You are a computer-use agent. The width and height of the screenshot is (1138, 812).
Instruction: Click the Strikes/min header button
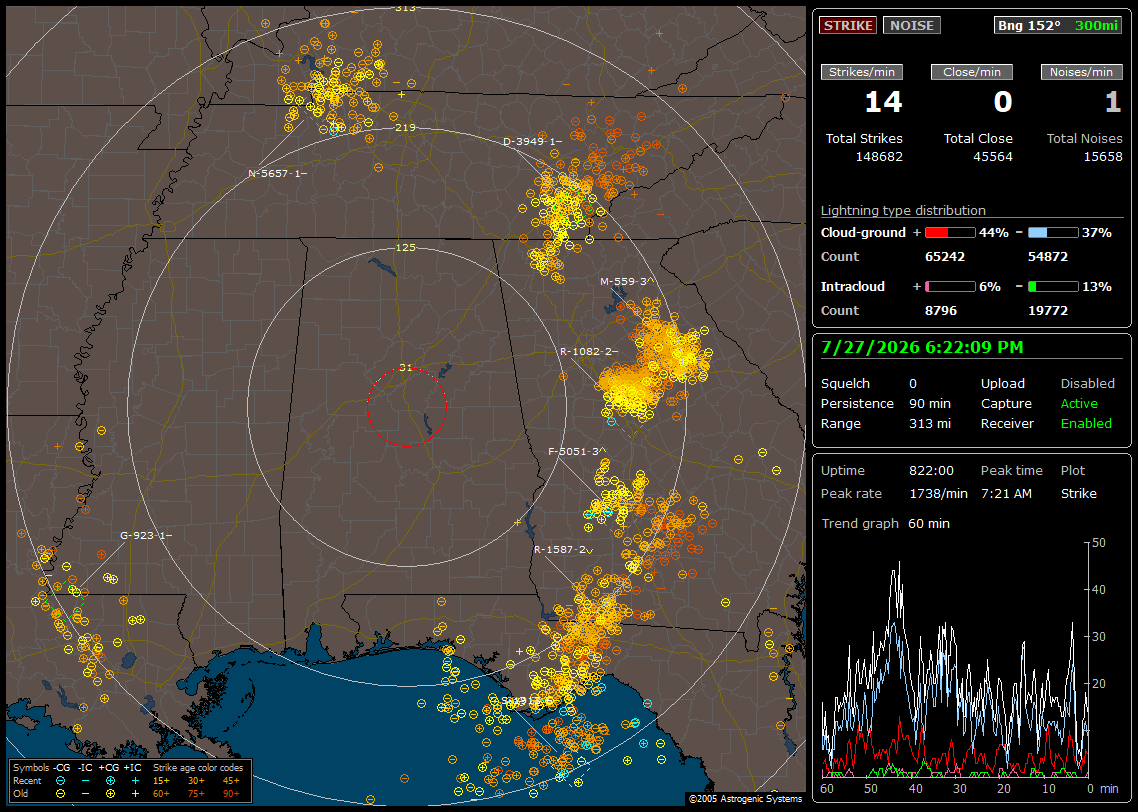861,72
